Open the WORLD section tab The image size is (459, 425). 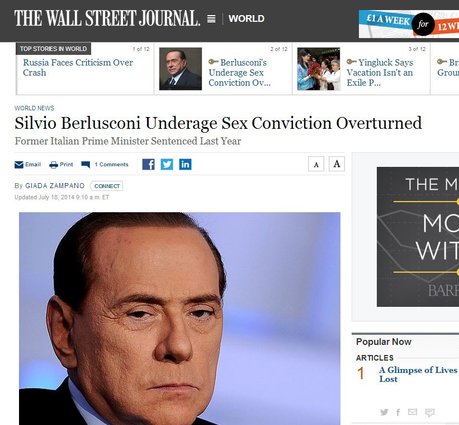[246, 19]
